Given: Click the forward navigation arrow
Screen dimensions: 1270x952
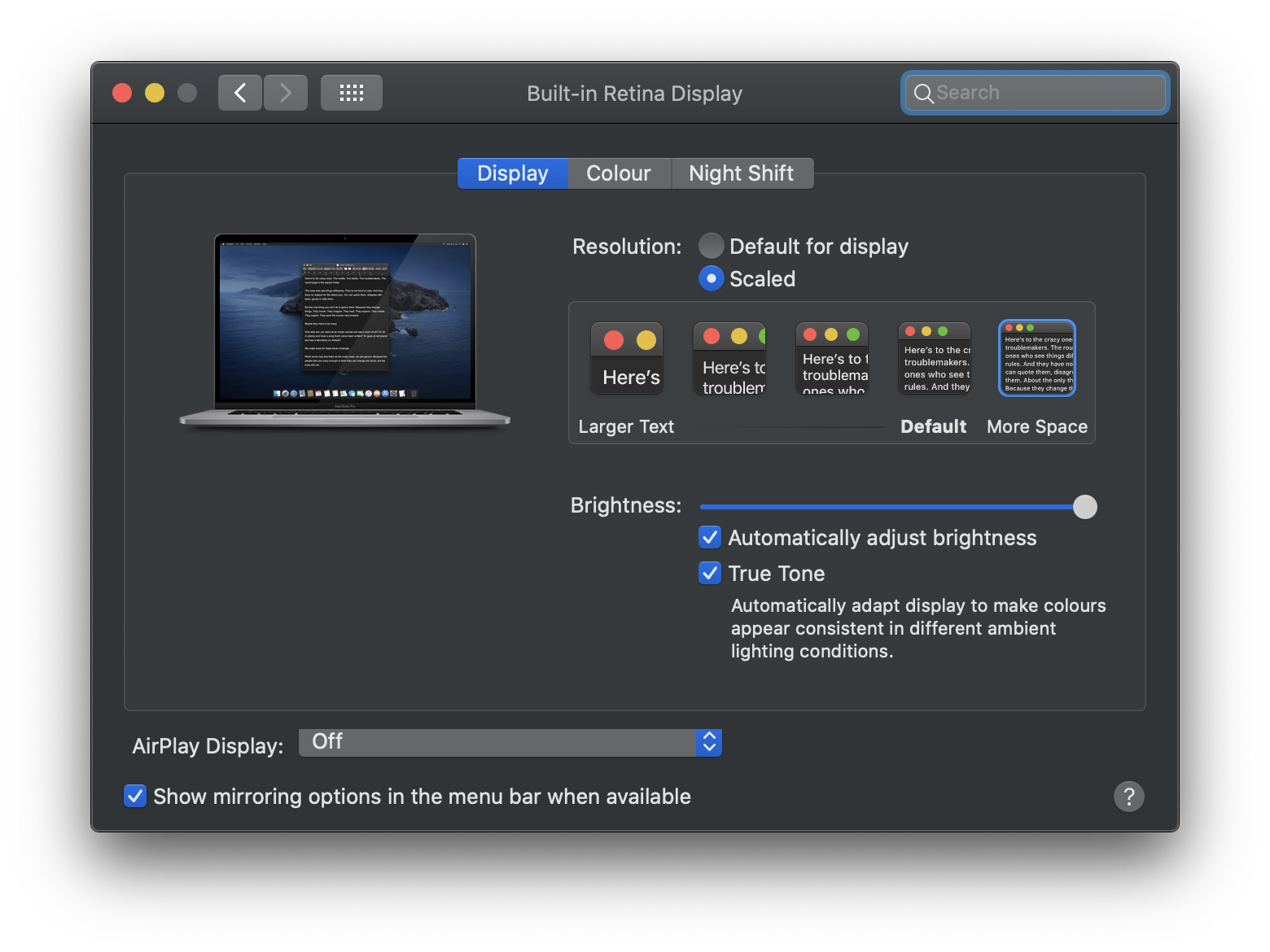Looking at the screenshot, I should pyautogui.click(x=286, y=93).
